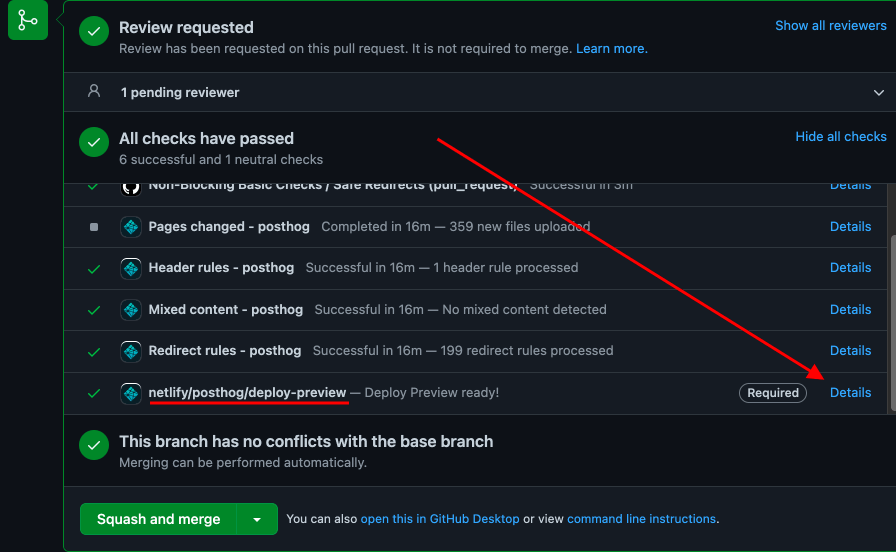The height and width of the screenshot is (552, 896).
Task: Click the green check icon beside Review requested
Action: click(94, 32)
